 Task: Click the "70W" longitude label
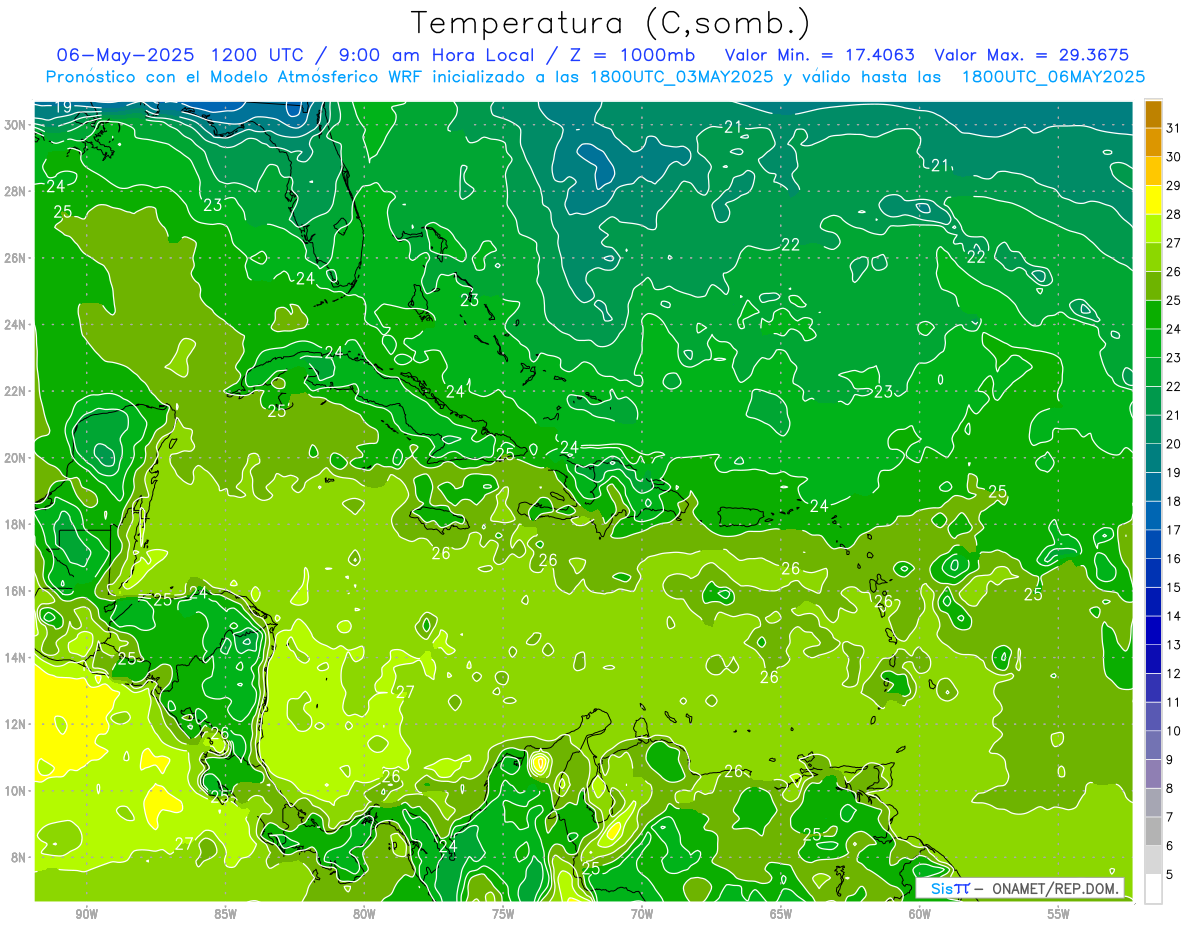[x=642, y=914]
